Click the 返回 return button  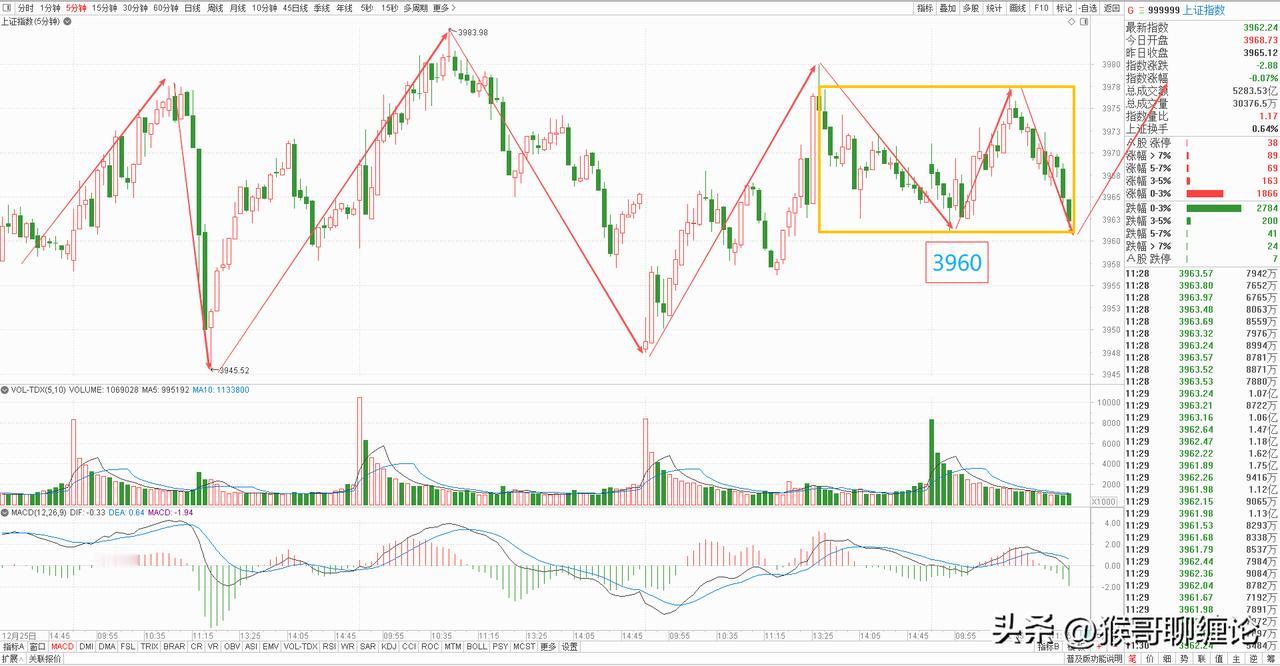coord(1112,8)
